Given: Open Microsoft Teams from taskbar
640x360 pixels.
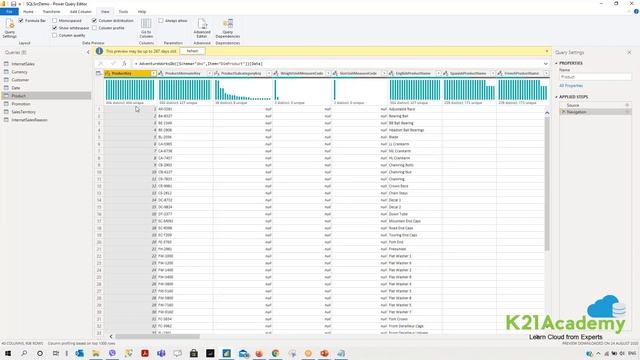Looking at the screenshot, I should 161,353.
